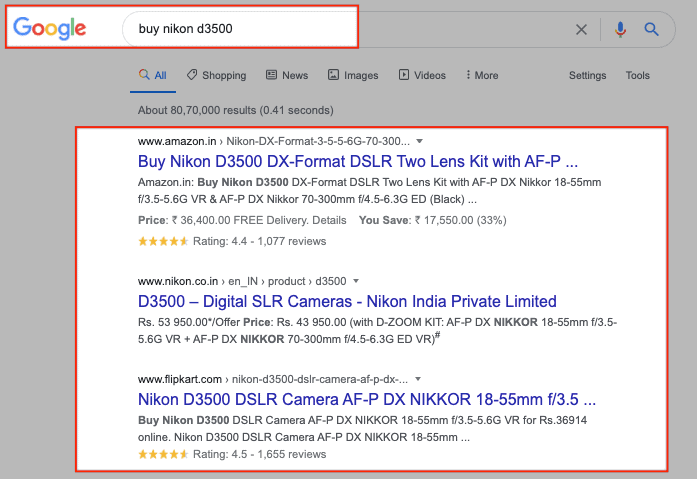
Task: Expand the nikon.co.in URL dropdown arrow
Action: (356, 281)
